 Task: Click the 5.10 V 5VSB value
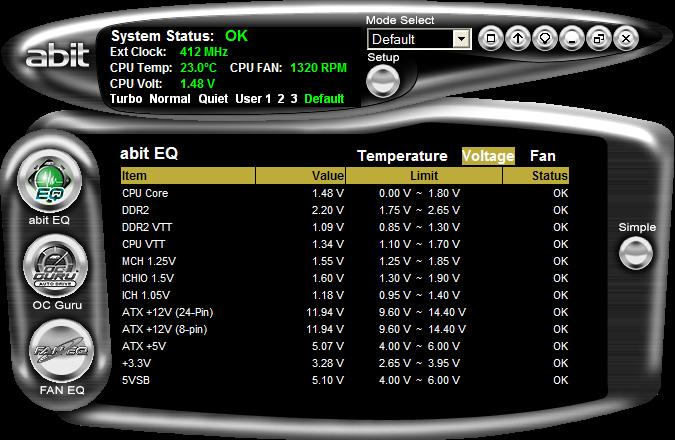pyautogui.click(x=328, y=380)
